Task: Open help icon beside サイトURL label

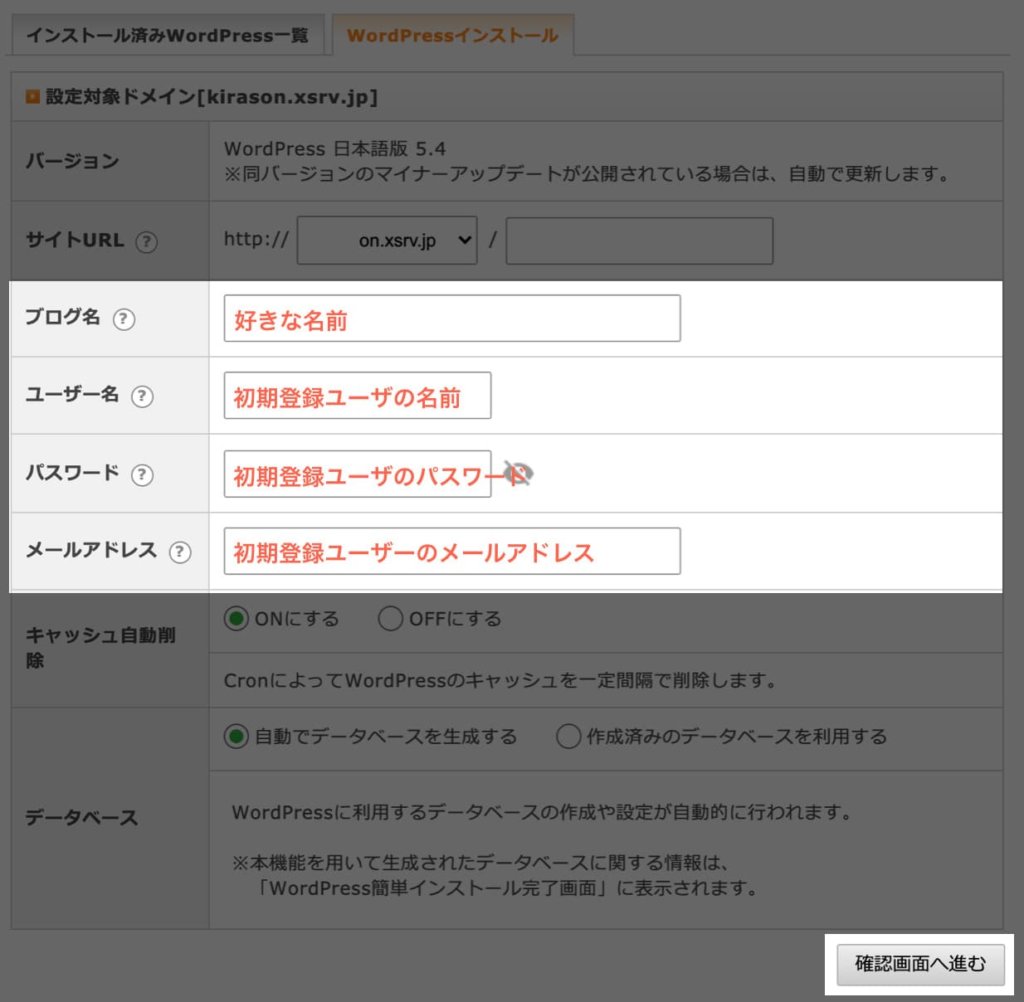Action: coord(146,242)
